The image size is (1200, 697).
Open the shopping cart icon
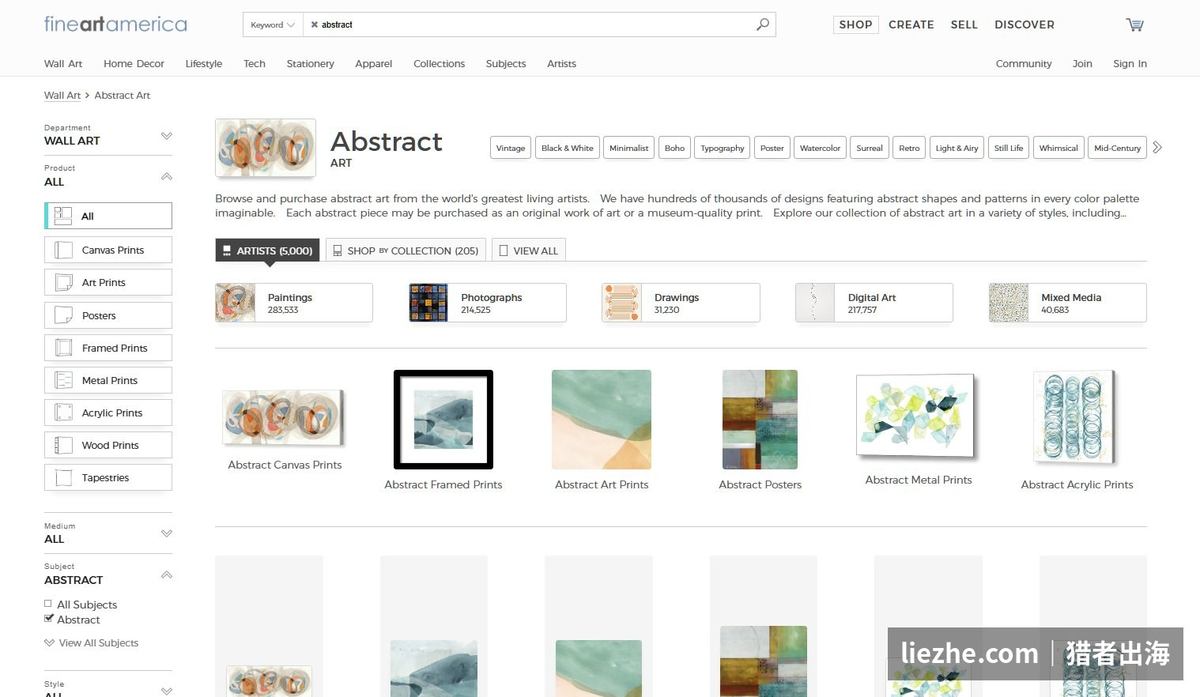[x=1134, y=25]
